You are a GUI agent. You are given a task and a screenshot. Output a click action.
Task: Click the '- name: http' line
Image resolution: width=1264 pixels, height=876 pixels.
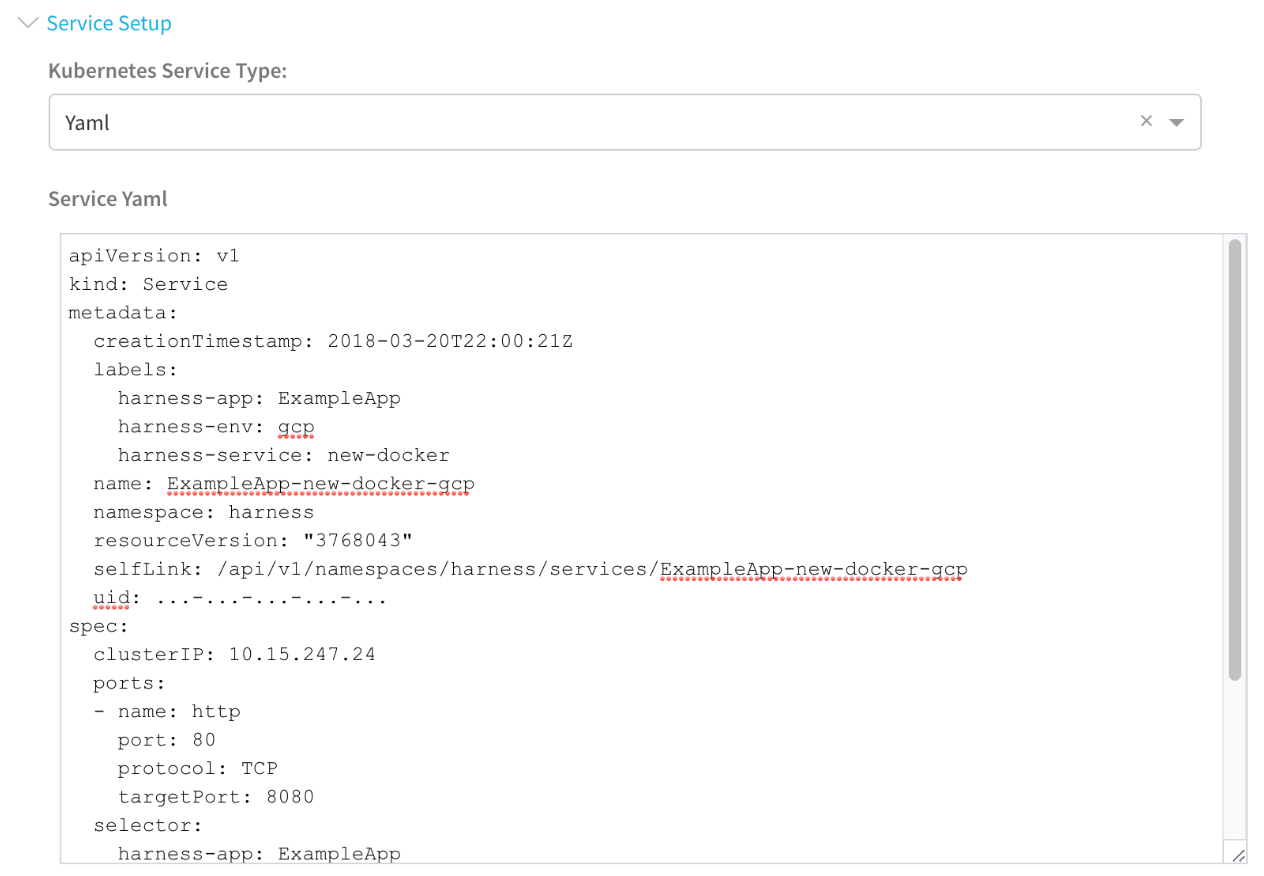[x=167, y=712]
